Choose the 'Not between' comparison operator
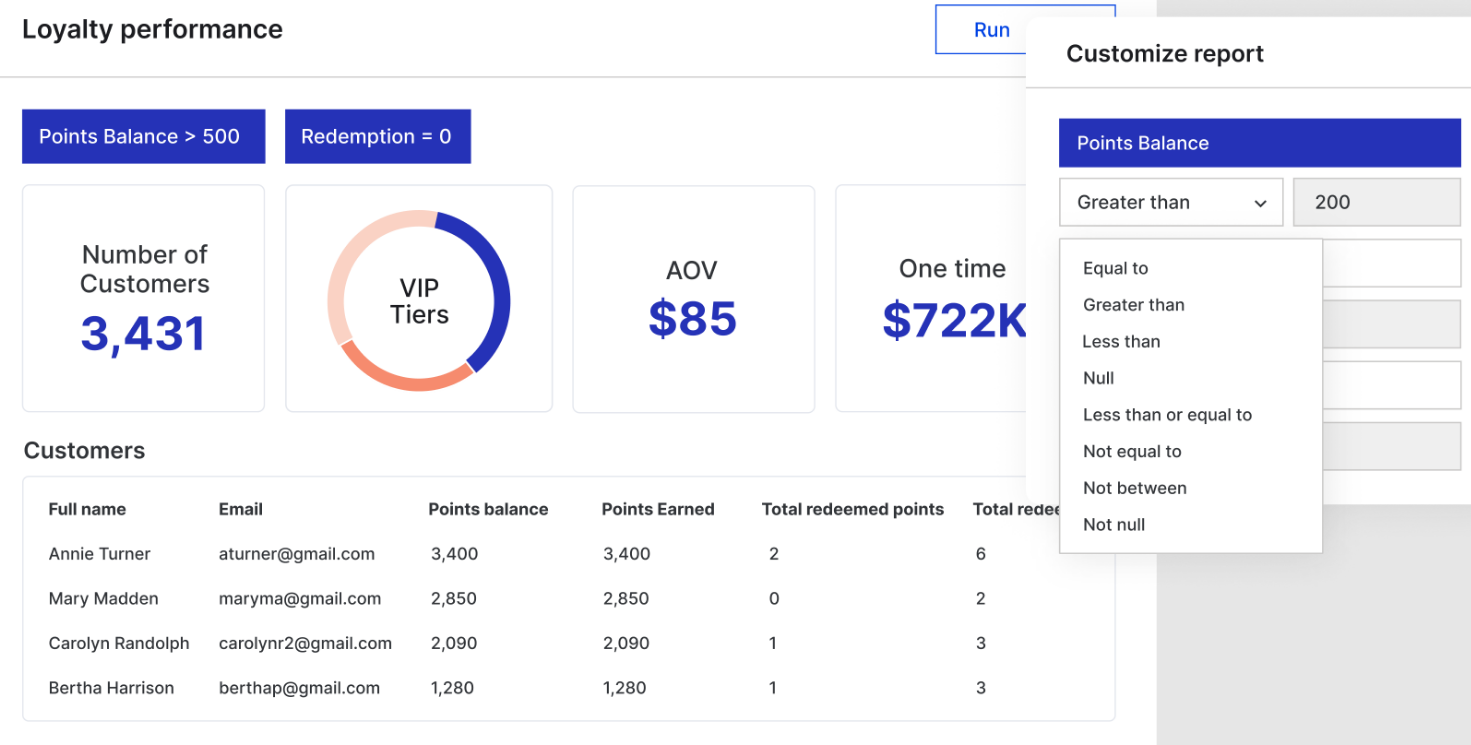 (1135, 488)
